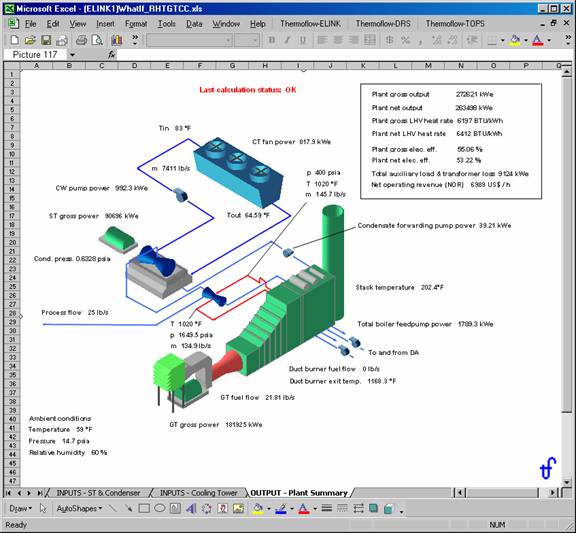Open the Thermoflow-ELINK menu
The image size is (576, 533).
[310, 24]
